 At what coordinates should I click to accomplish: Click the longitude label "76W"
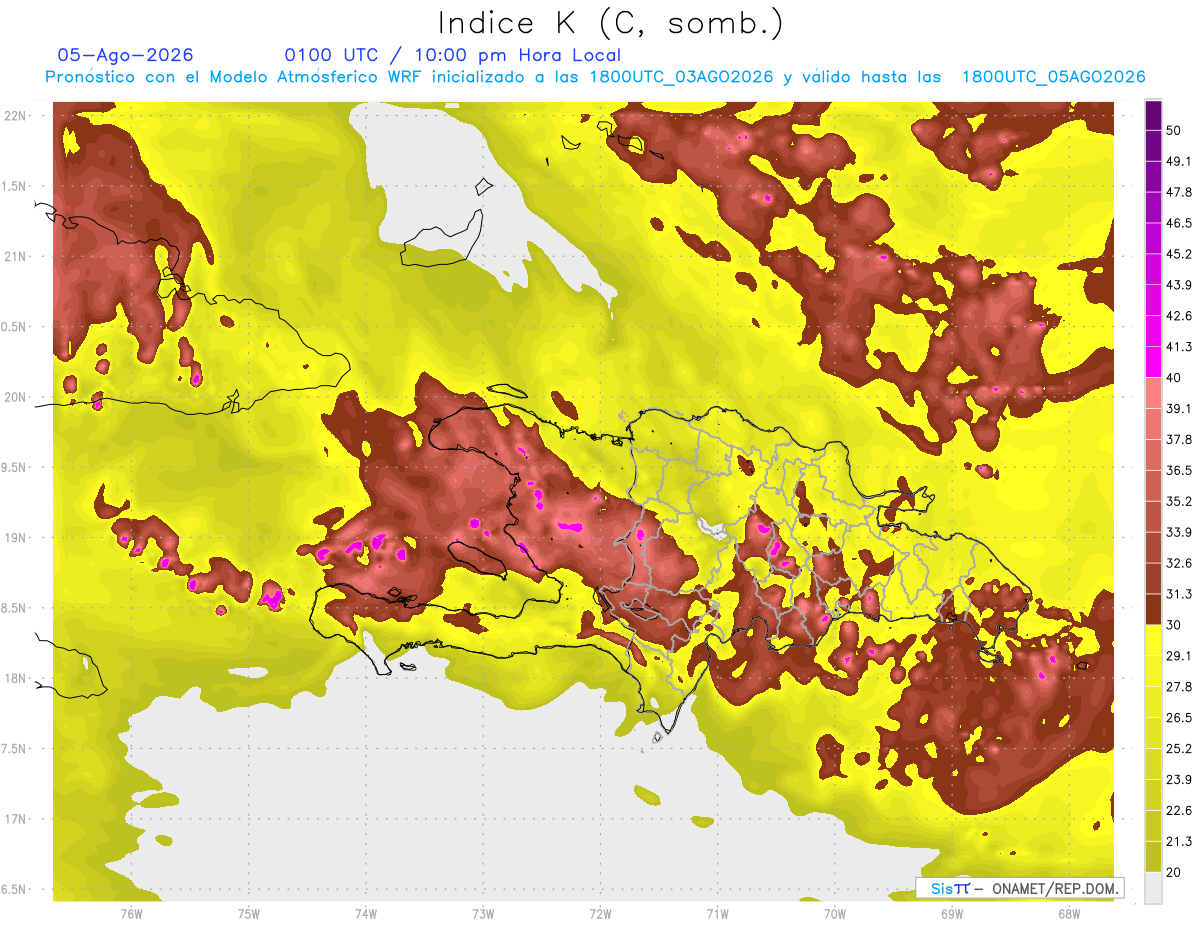click(x=131, y=913)
